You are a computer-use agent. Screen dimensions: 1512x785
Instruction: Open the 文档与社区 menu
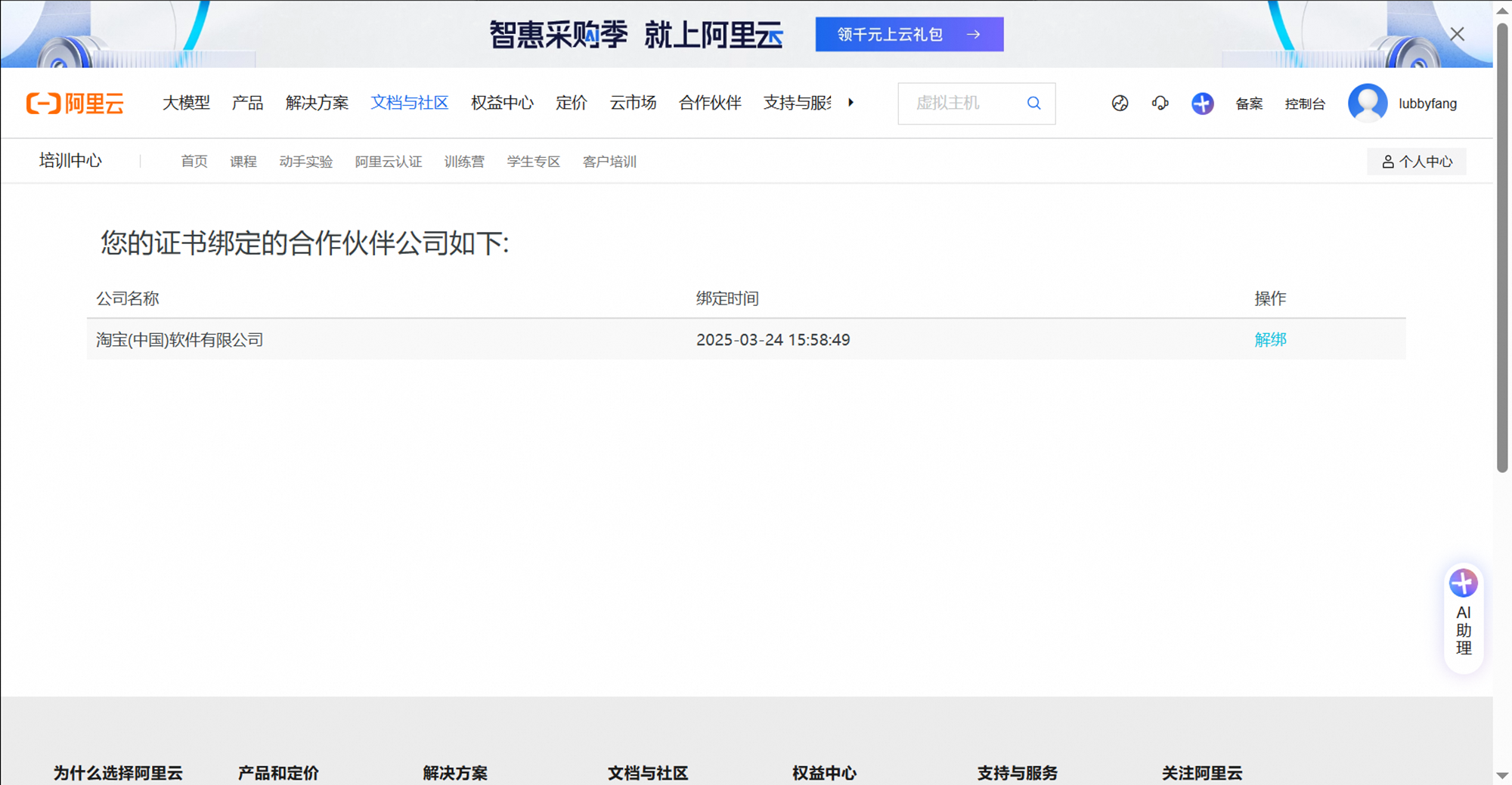pyautogui.click(x=409, y=103)
